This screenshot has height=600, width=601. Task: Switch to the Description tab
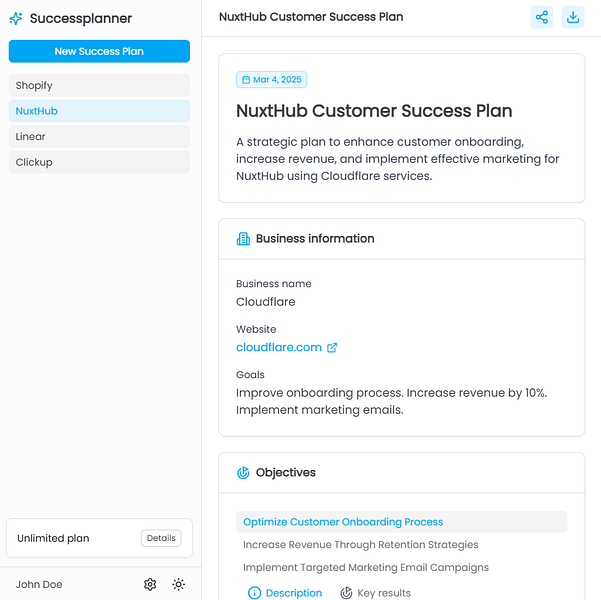click(285, 593)
